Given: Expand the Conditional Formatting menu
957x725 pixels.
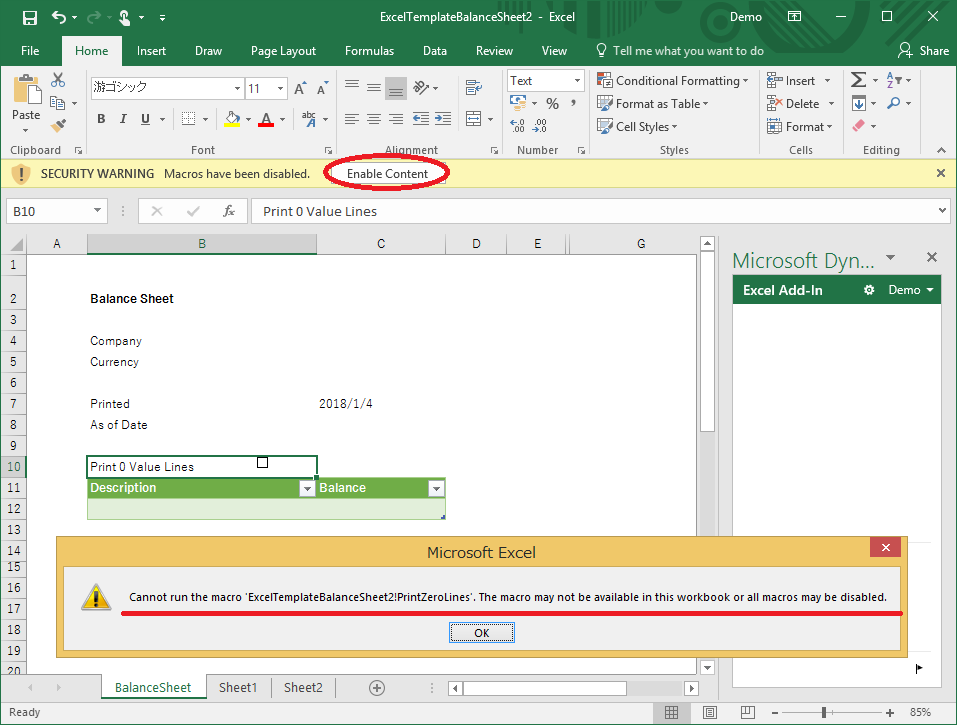Looking at the screenshot, I should pyautogui.click(x=672, y=81).
